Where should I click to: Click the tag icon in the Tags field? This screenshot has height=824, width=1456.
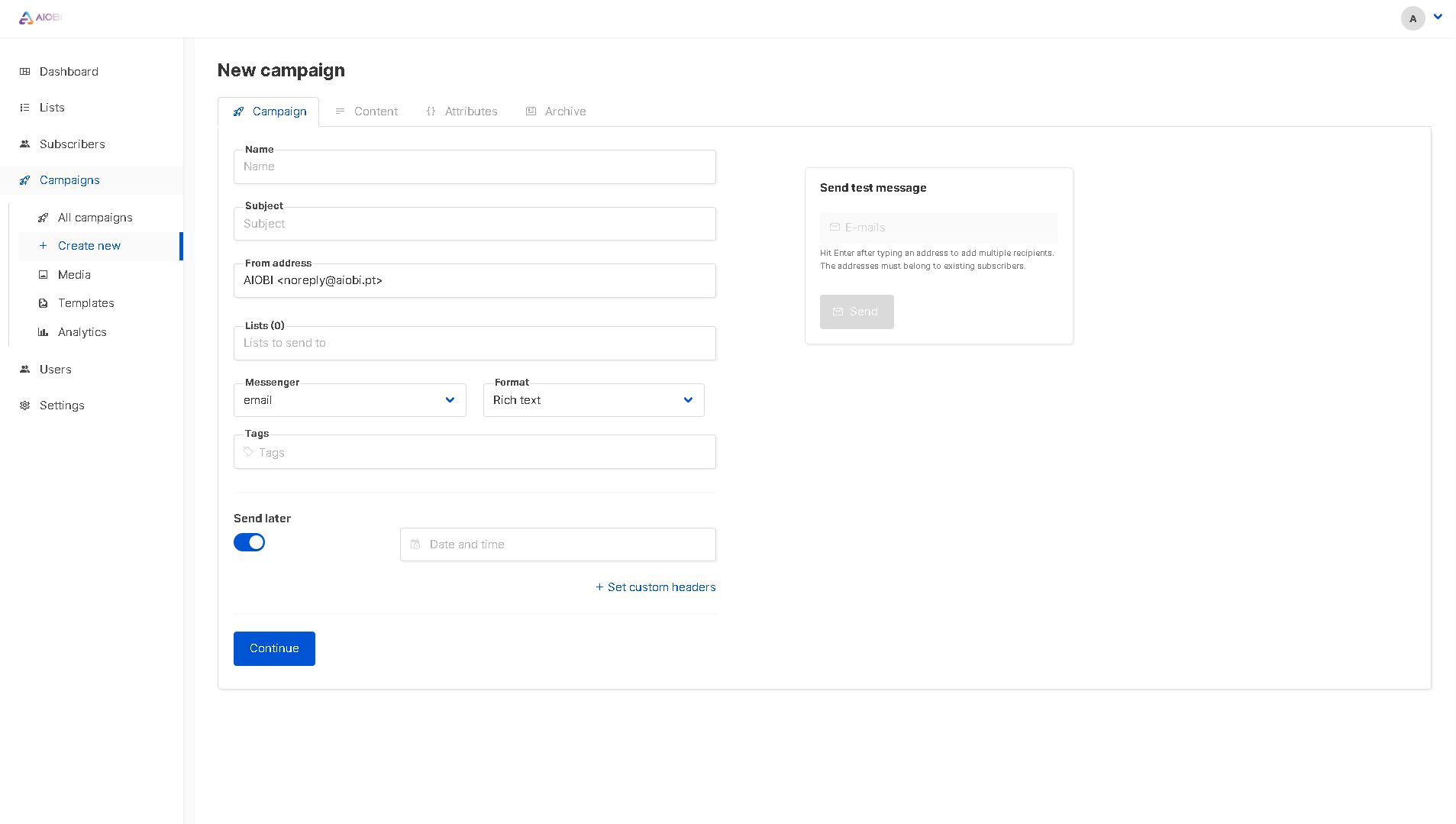click(247, 451)
